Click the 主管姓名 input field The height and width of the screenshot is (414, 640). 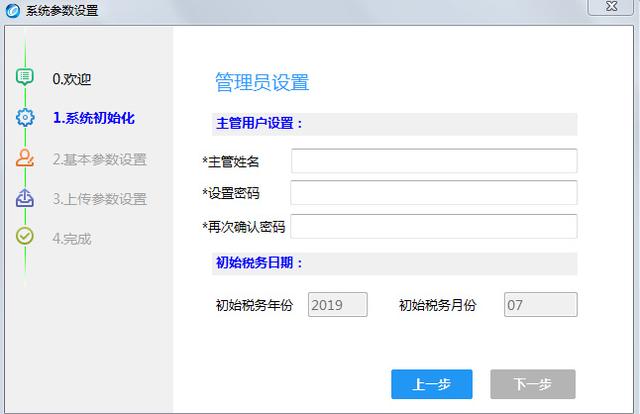click(x=434, y=161)
